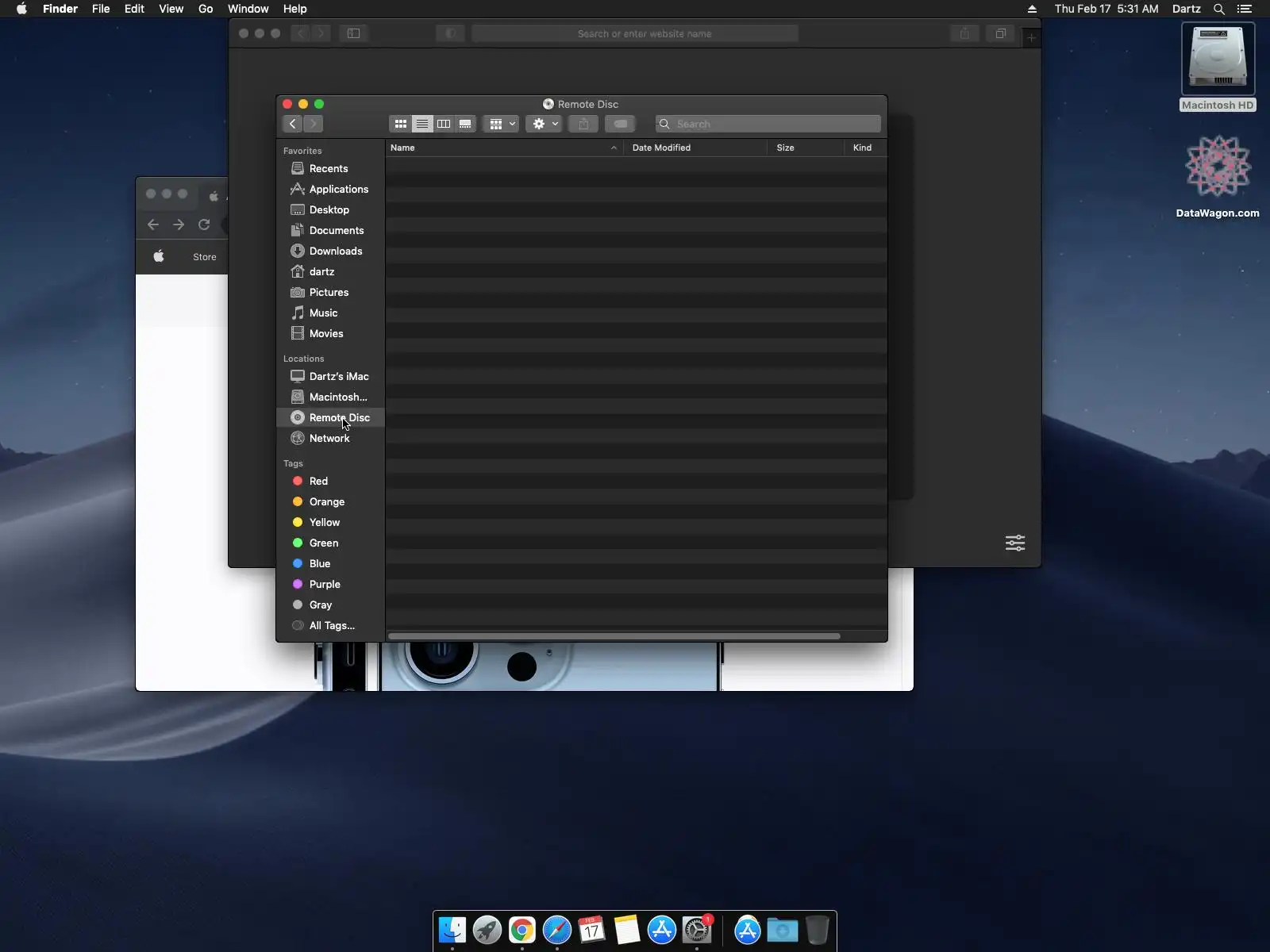Open the Dartz user menu
The height and width of the screenshot is (952, 1270).
coord(1186,9)
